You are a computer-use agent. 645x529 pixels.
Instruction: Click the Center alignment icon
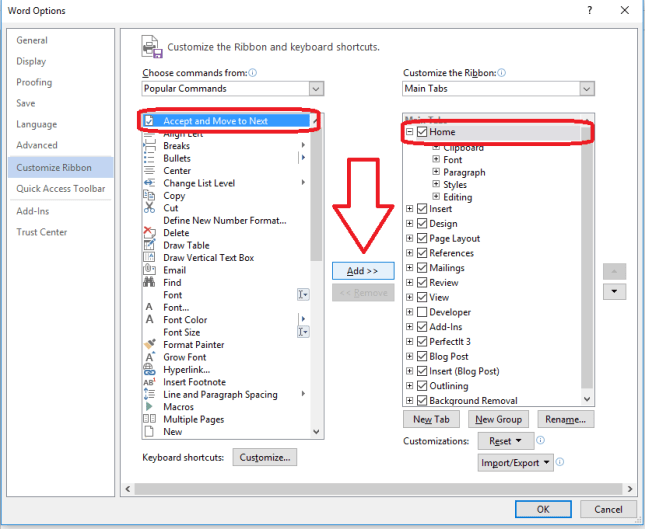click(x=149, y=171)
